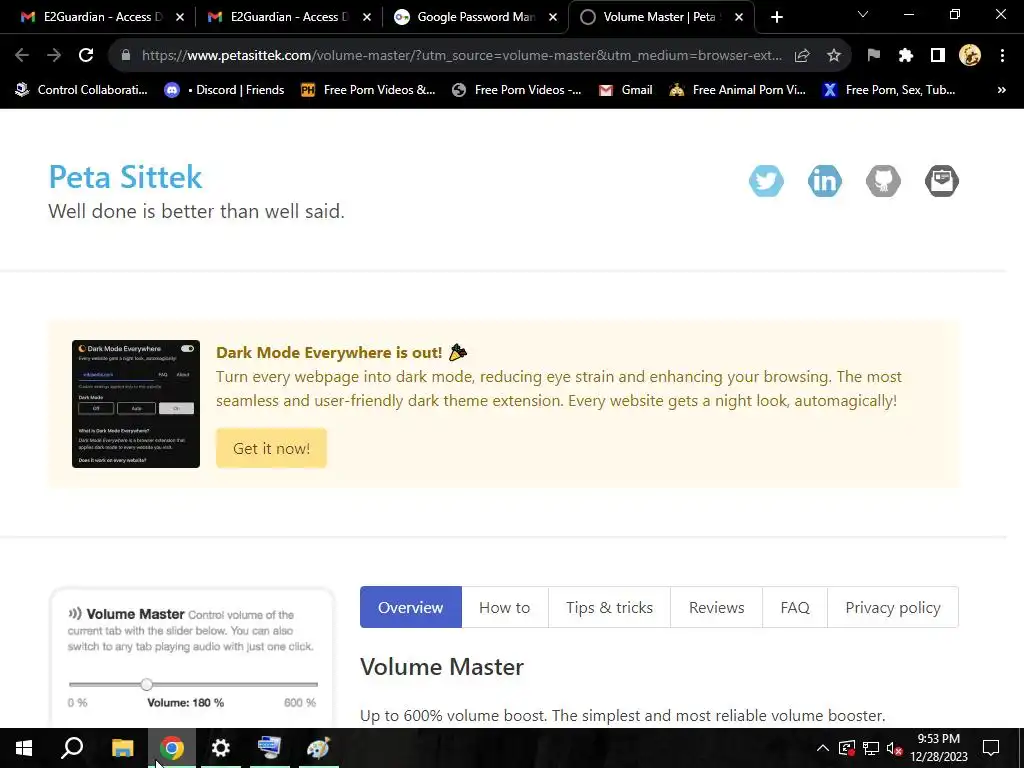
Task: Toggle the browser side panel icon
Action: (938, 56)
